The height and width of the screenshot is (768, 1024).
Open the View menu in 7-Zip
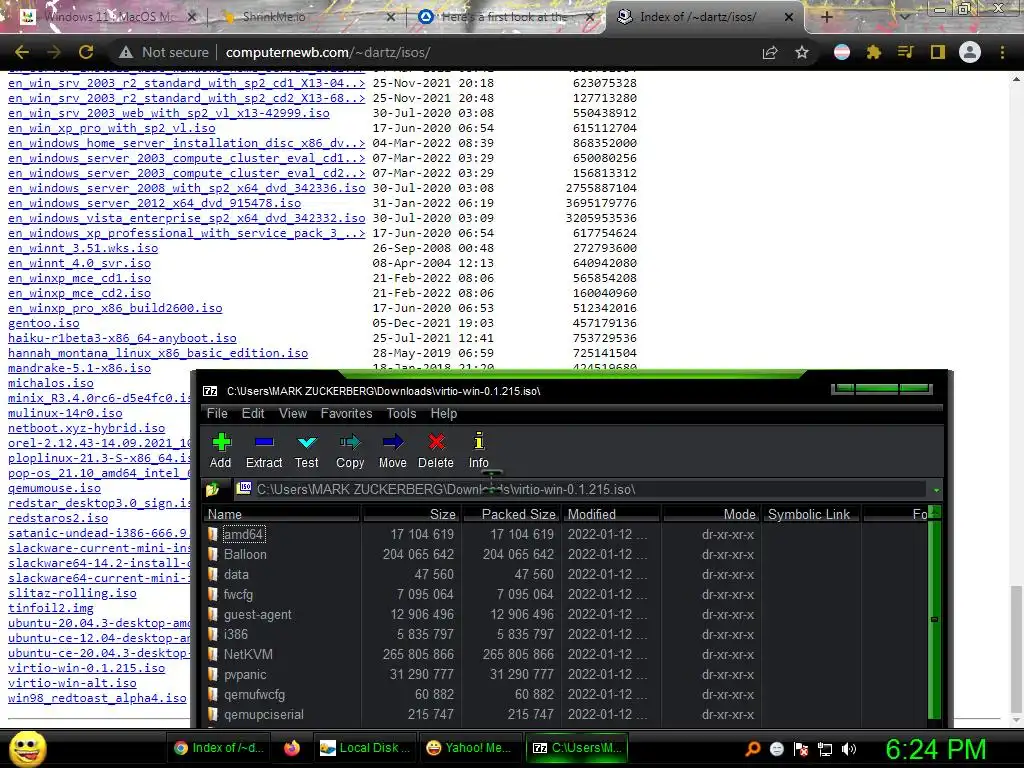[x=293, y=413]
